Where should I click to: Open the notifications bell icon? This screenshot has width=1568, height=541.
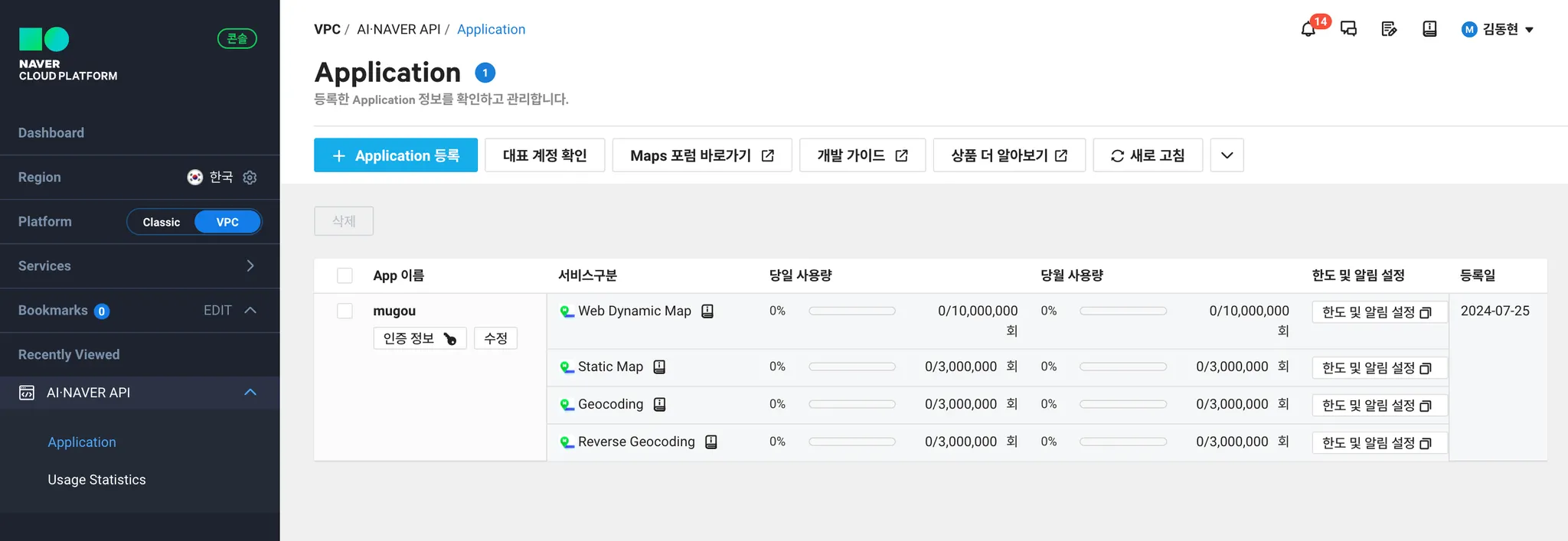(x=1308, y=30)
